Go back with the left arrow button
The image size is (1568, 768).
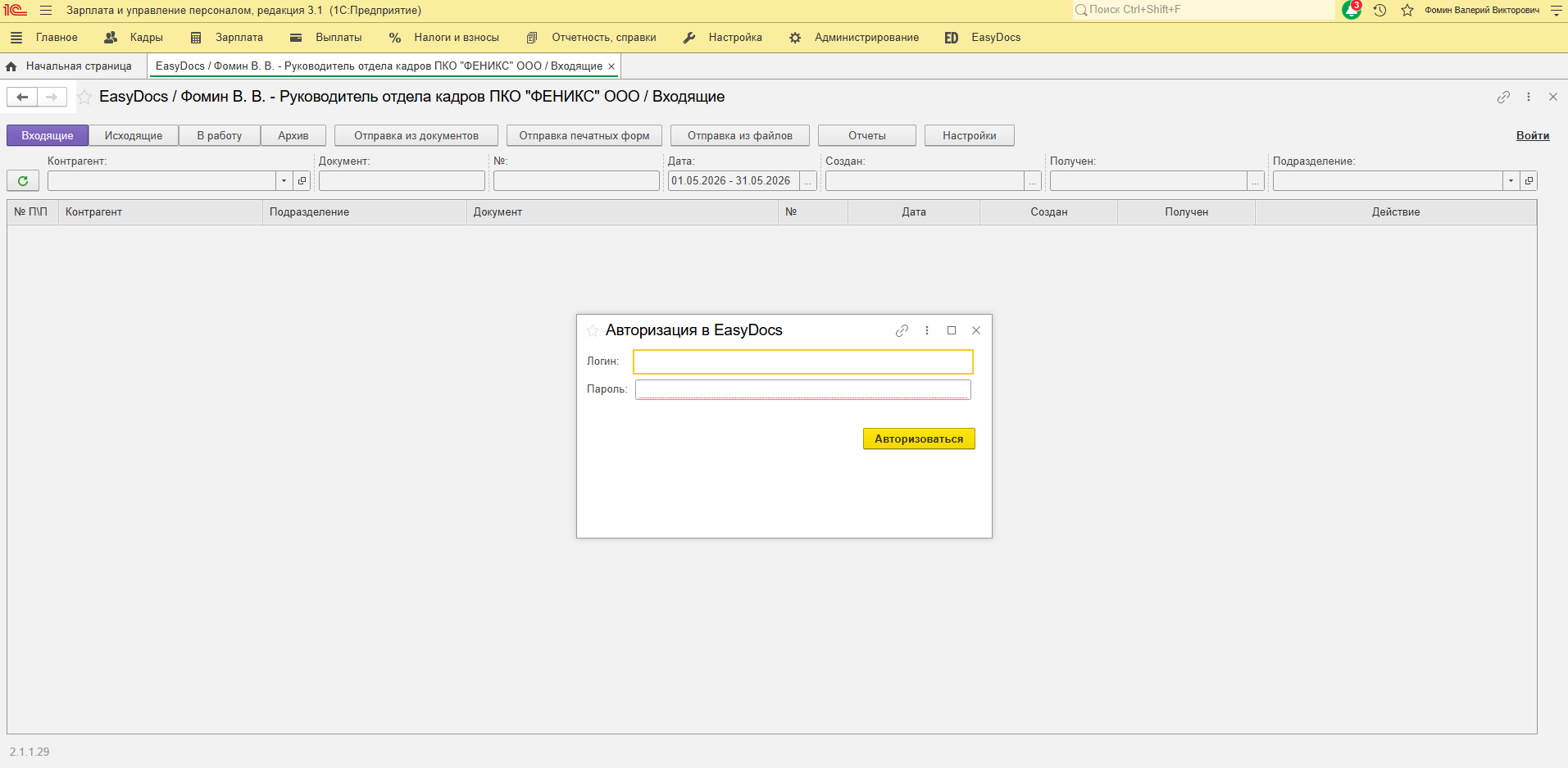pos(22,97)
